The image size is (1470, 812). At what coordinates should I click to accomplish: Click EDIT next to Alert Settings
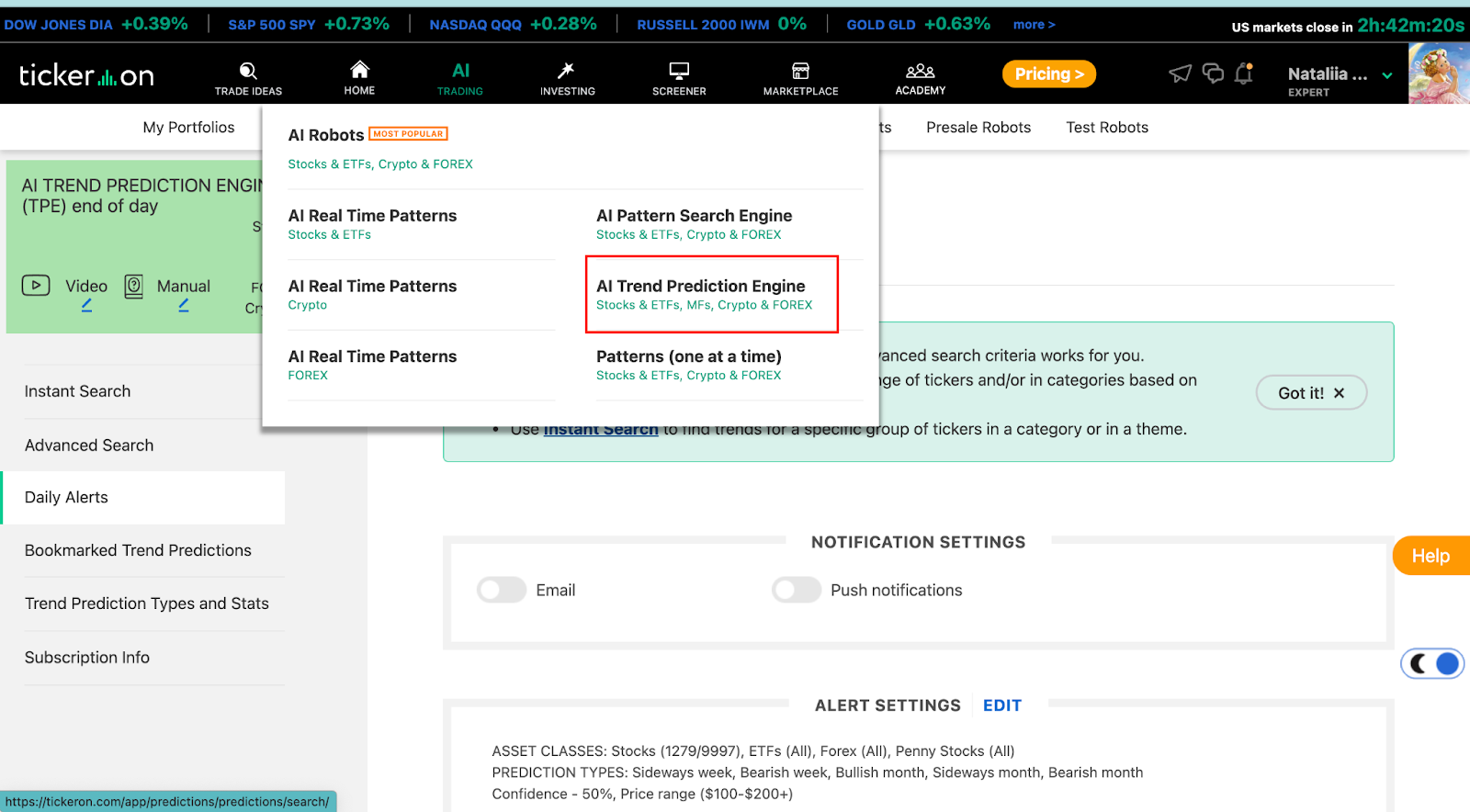(x=1002, y=705)
